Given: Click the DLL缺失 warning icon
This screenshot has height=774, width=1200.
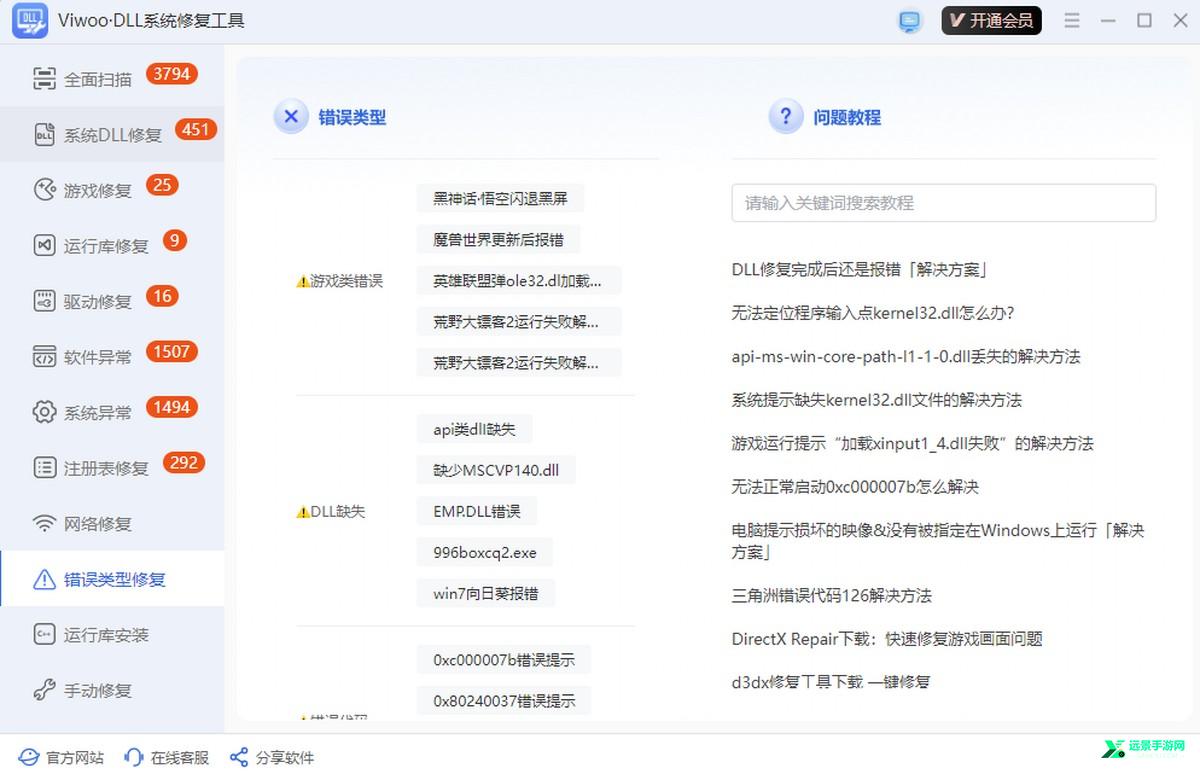Looking at the screenshot, I should point(303,512).
